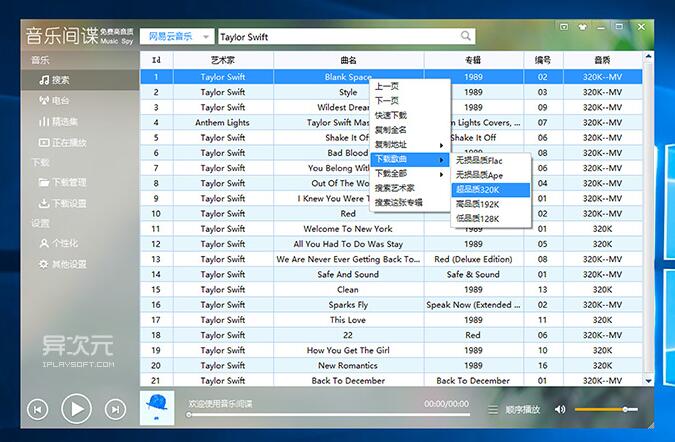Sort by 专辑 column header

tap(474, 60)
